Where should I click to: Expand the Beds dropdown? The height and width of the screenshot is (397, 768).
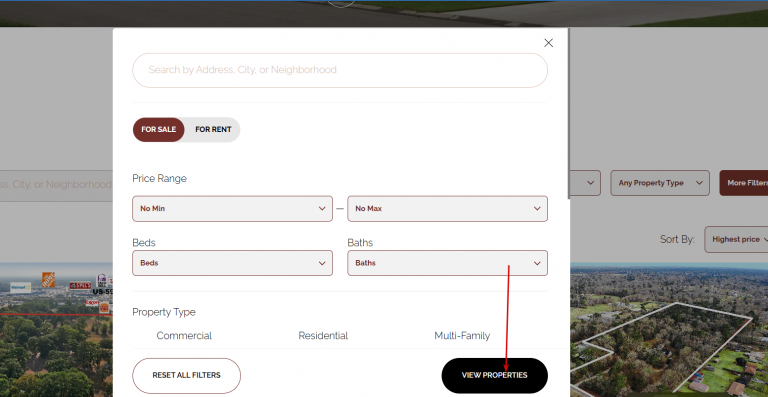click(232, 263)
